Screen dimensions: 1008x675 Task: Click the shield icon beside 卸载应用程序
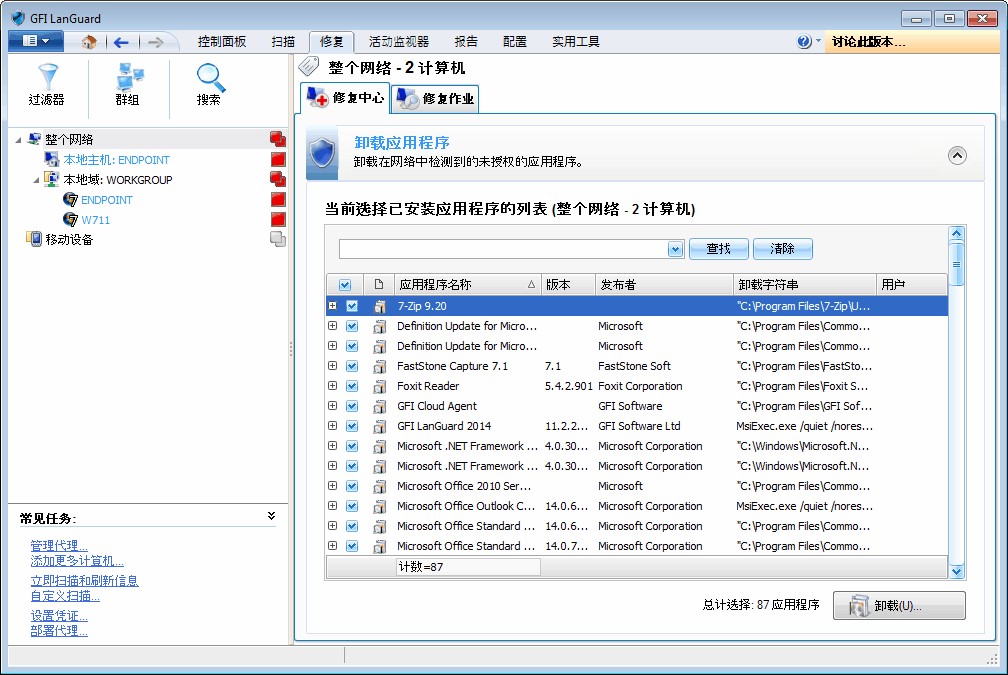point(322,154)
